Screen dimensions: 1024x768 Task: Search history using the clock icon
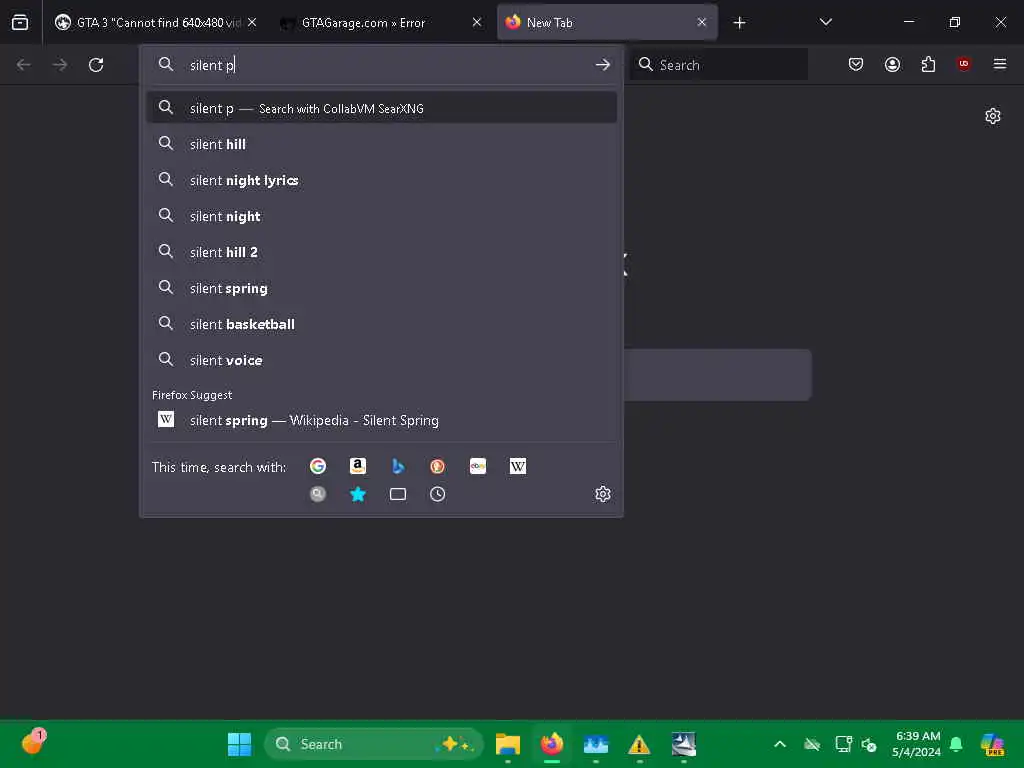438,494
